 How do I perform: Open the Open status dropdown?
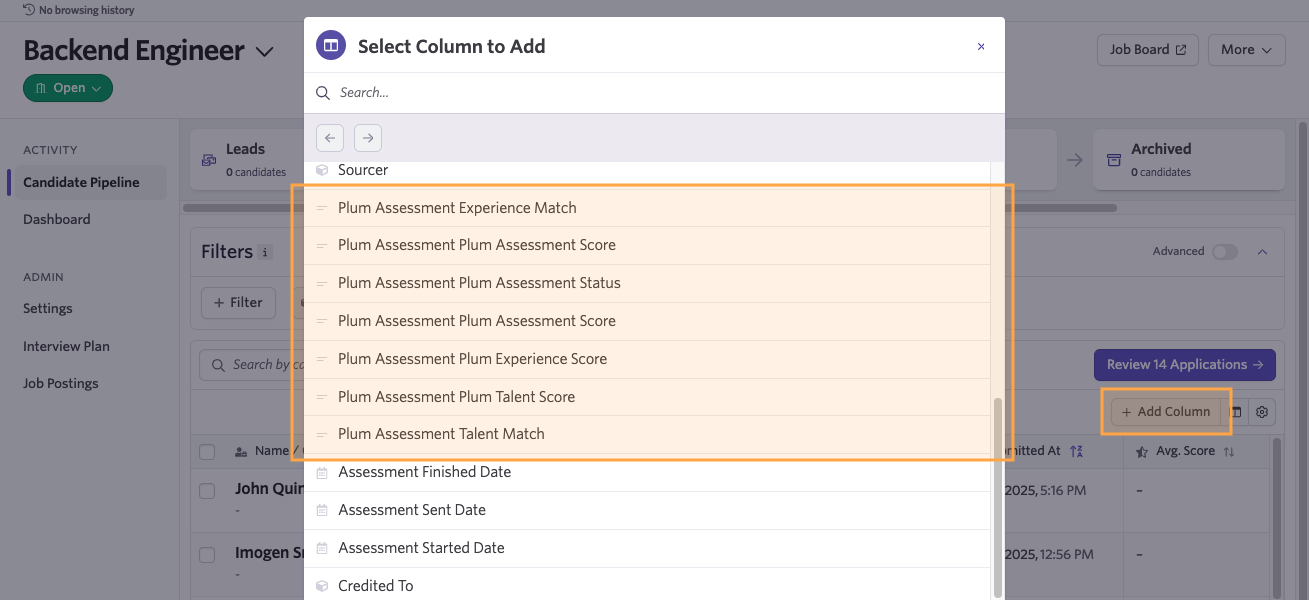[x=67, y=88]
